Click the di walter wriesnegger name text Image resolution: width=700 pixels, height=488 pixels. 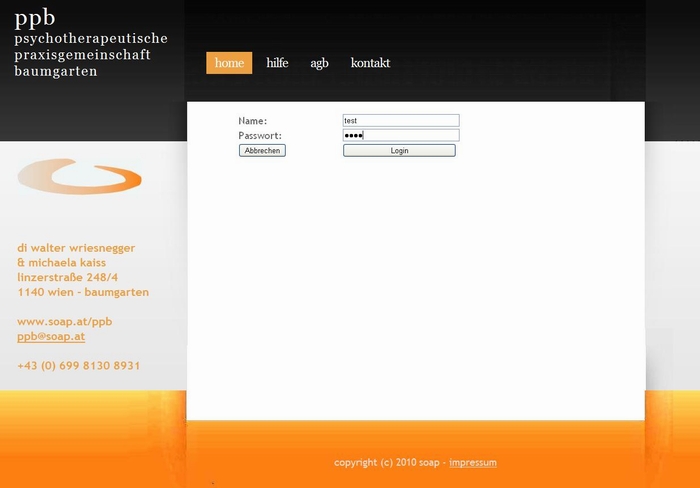pyautogui.click(x=76, y=248)
